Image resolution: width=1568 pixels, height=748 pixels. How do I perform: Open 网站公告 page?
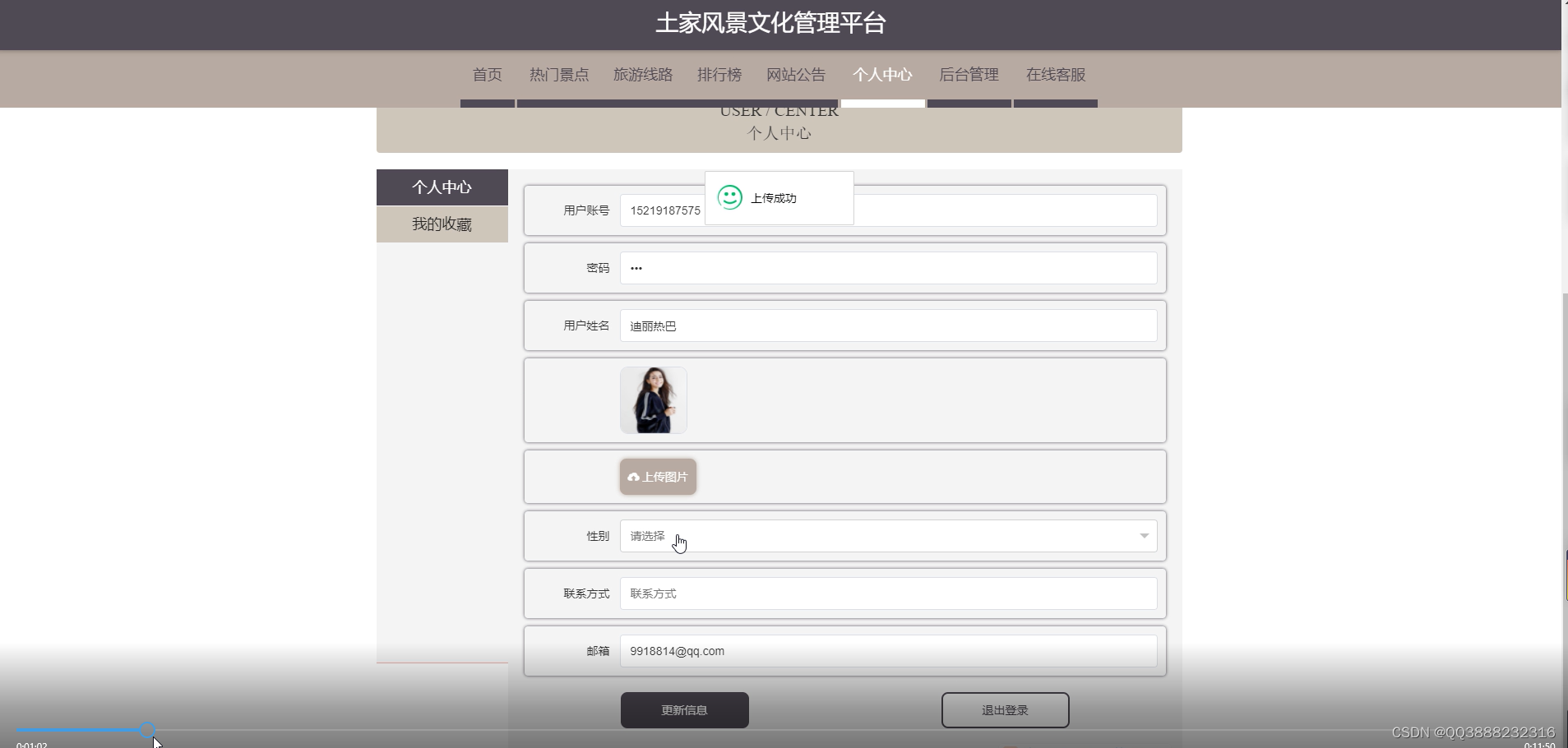[x=796, y=75]
